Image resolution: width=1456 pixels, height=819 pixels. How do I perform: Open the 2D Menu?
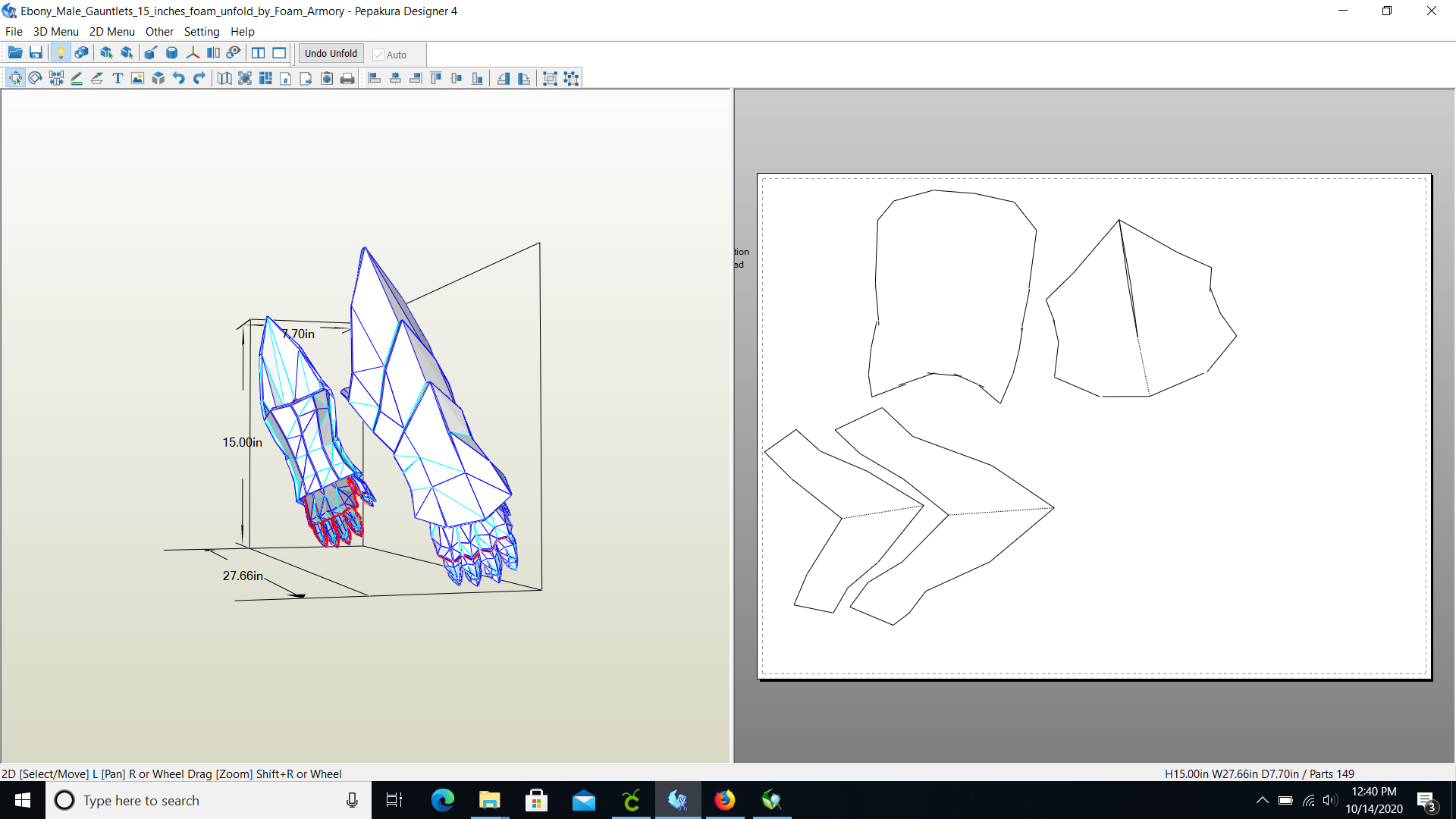tap(111, 31)
